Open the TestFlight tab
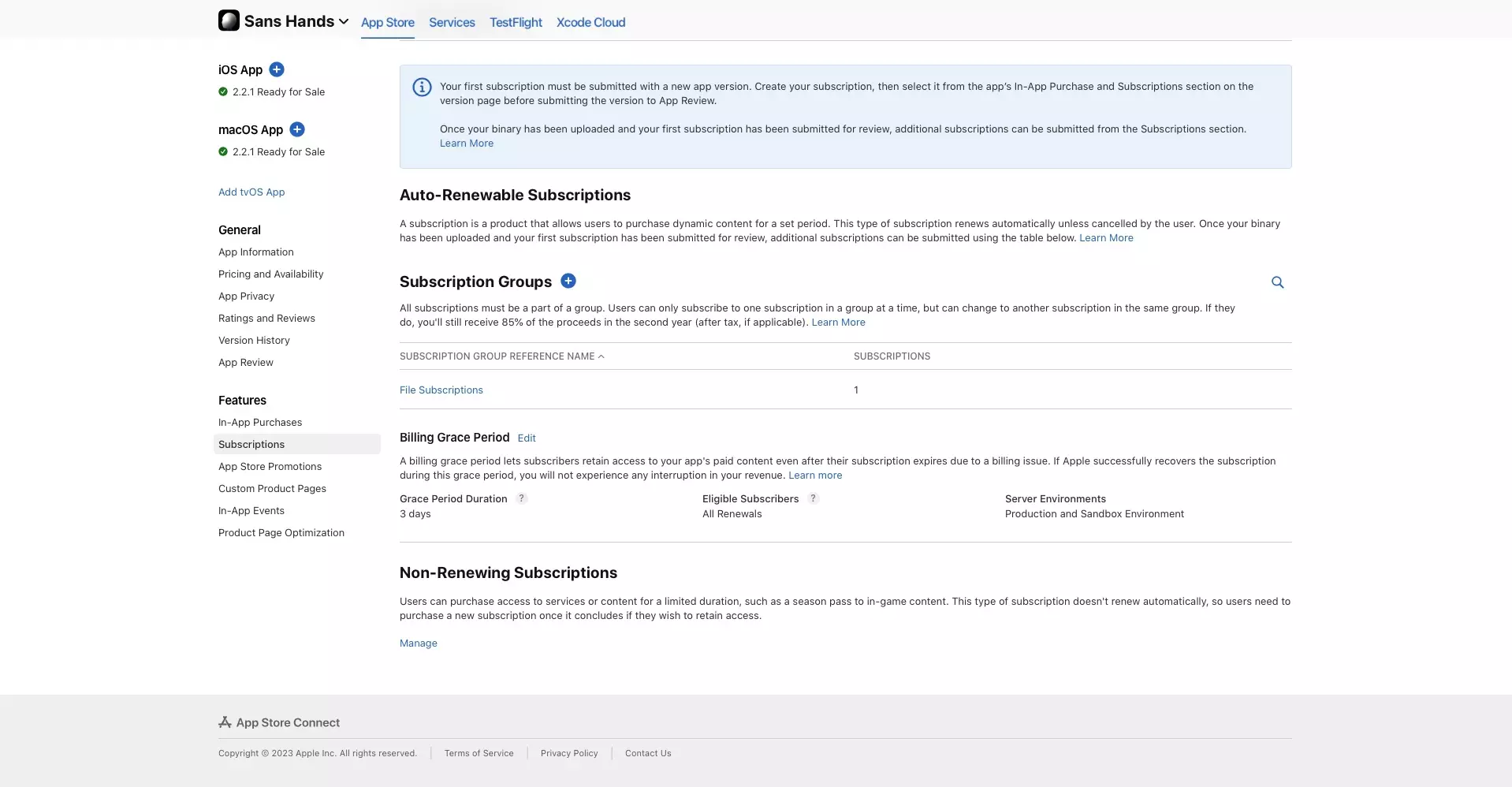This screenshot has height=787, width=1512. pyautogui.click(x=516, y=22)
